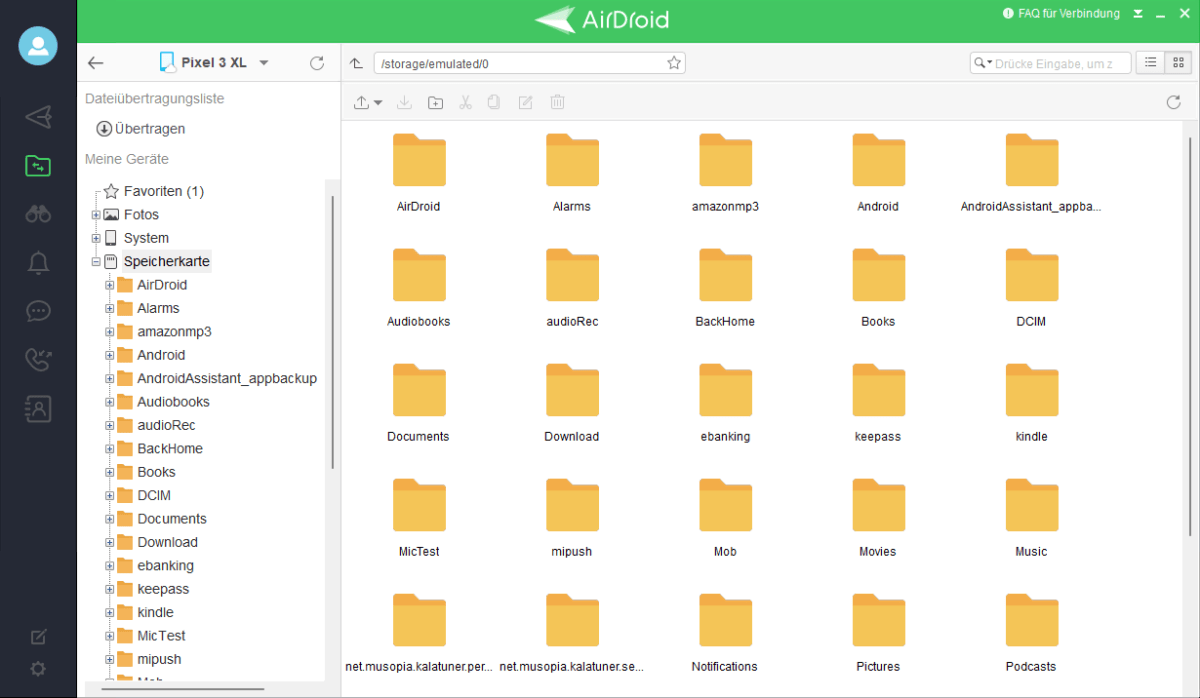The height and width of the screenshot is (698, 1200).
Task: Expand the Download folder in tree
Action: pyautogui.click(x=110, y=542)
